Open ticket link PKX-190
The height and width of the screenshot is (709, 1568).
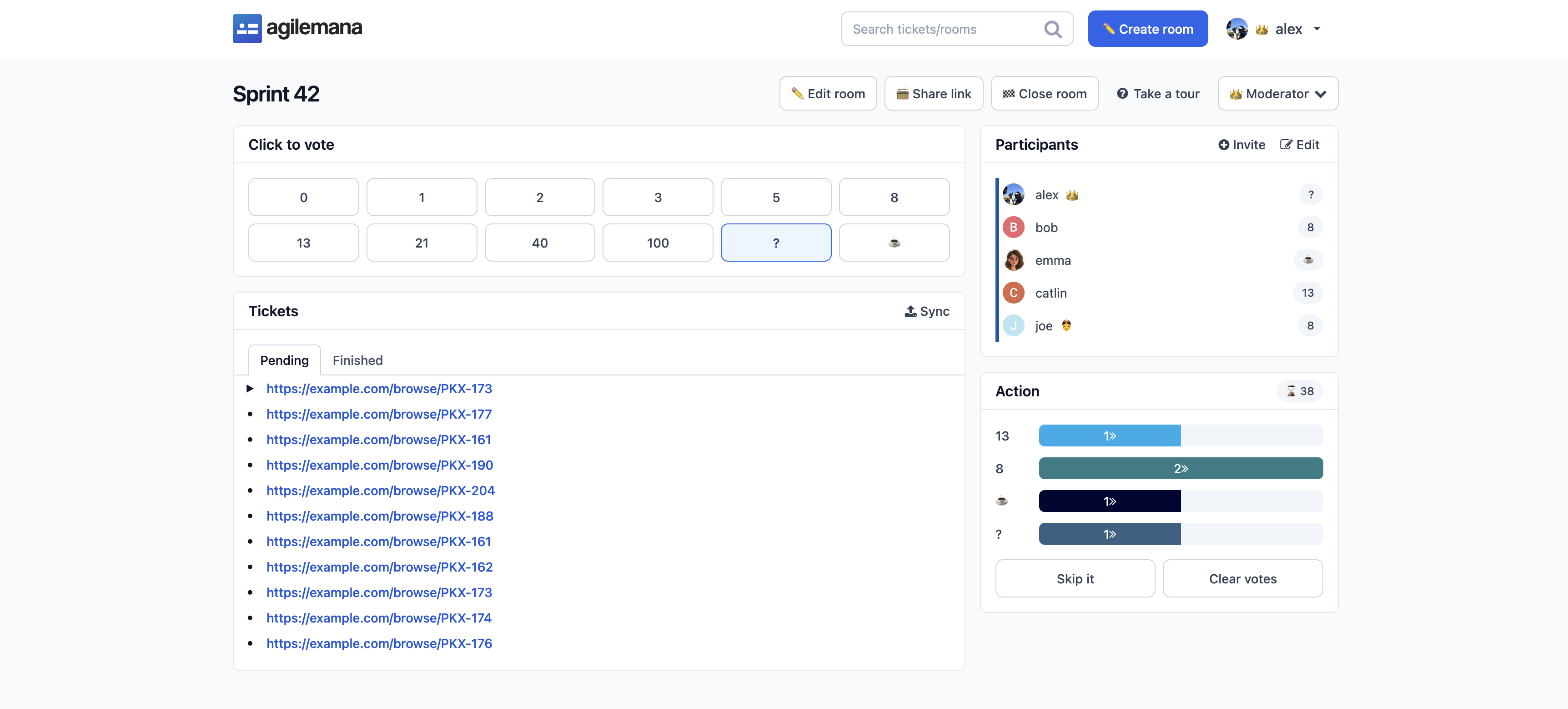coord(380,466)
